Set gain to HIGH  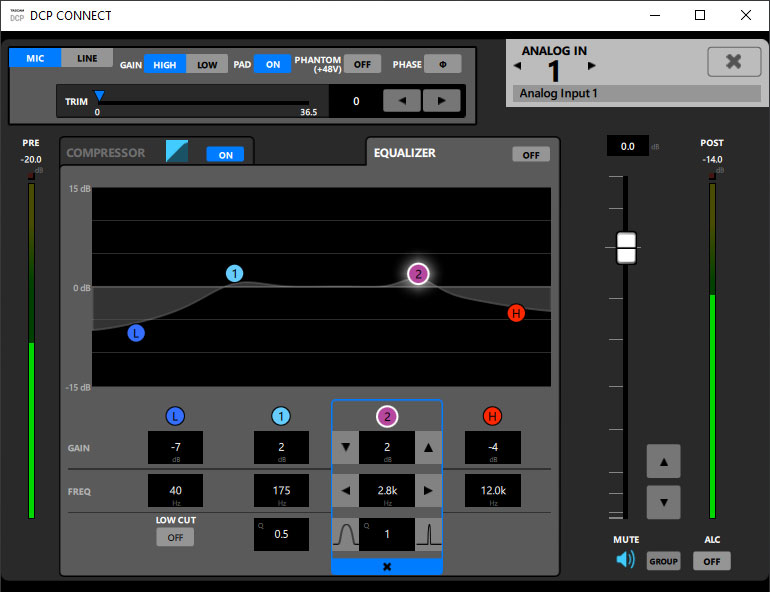165,64
